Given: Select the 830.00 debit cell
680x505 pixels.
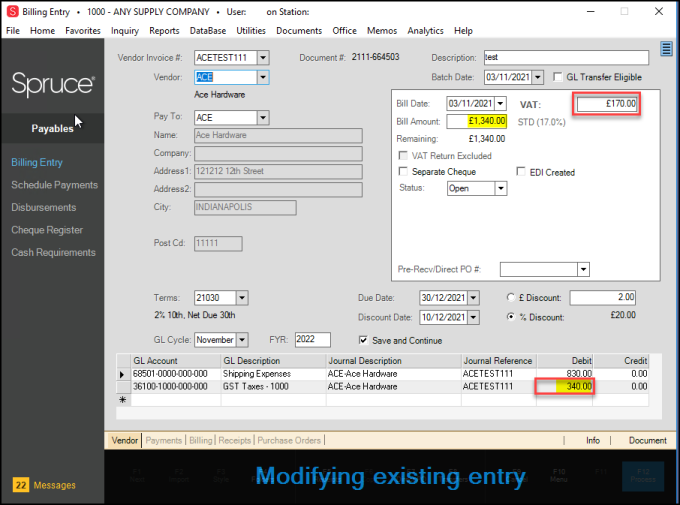Looking at the screenshot, I should point(565,374).
